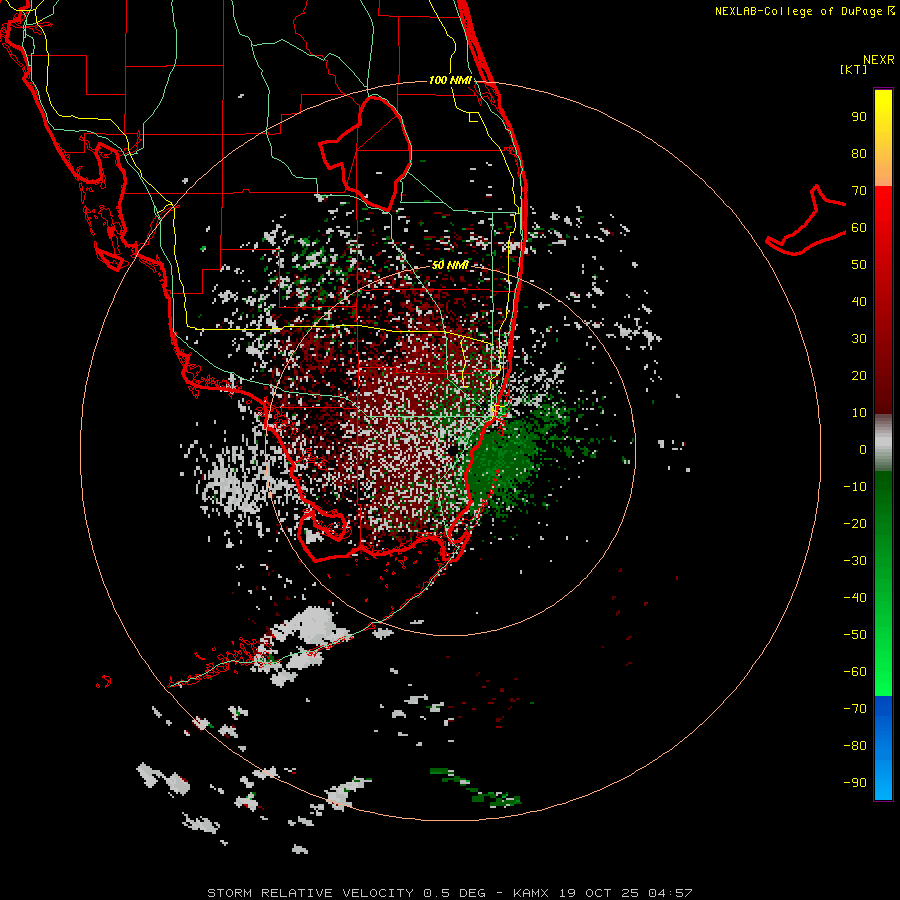Click the 80 value on the velocity scale
Image resolution: width=900 pixels, height=900 pixels.
click(x=859, y=153)
